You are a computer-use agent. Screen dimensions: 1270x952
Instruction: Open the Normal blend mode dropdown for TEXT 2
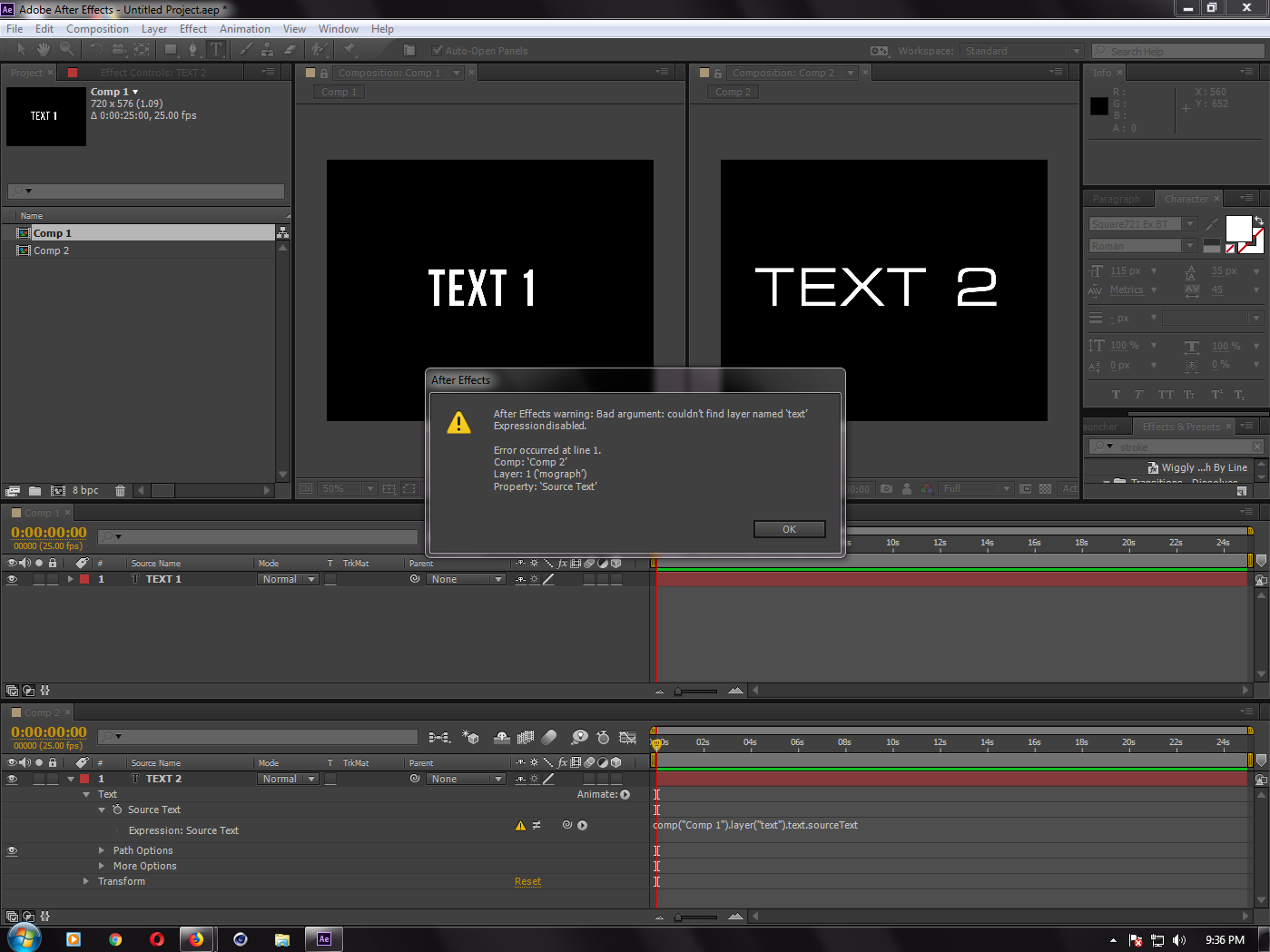click(288, 778)
